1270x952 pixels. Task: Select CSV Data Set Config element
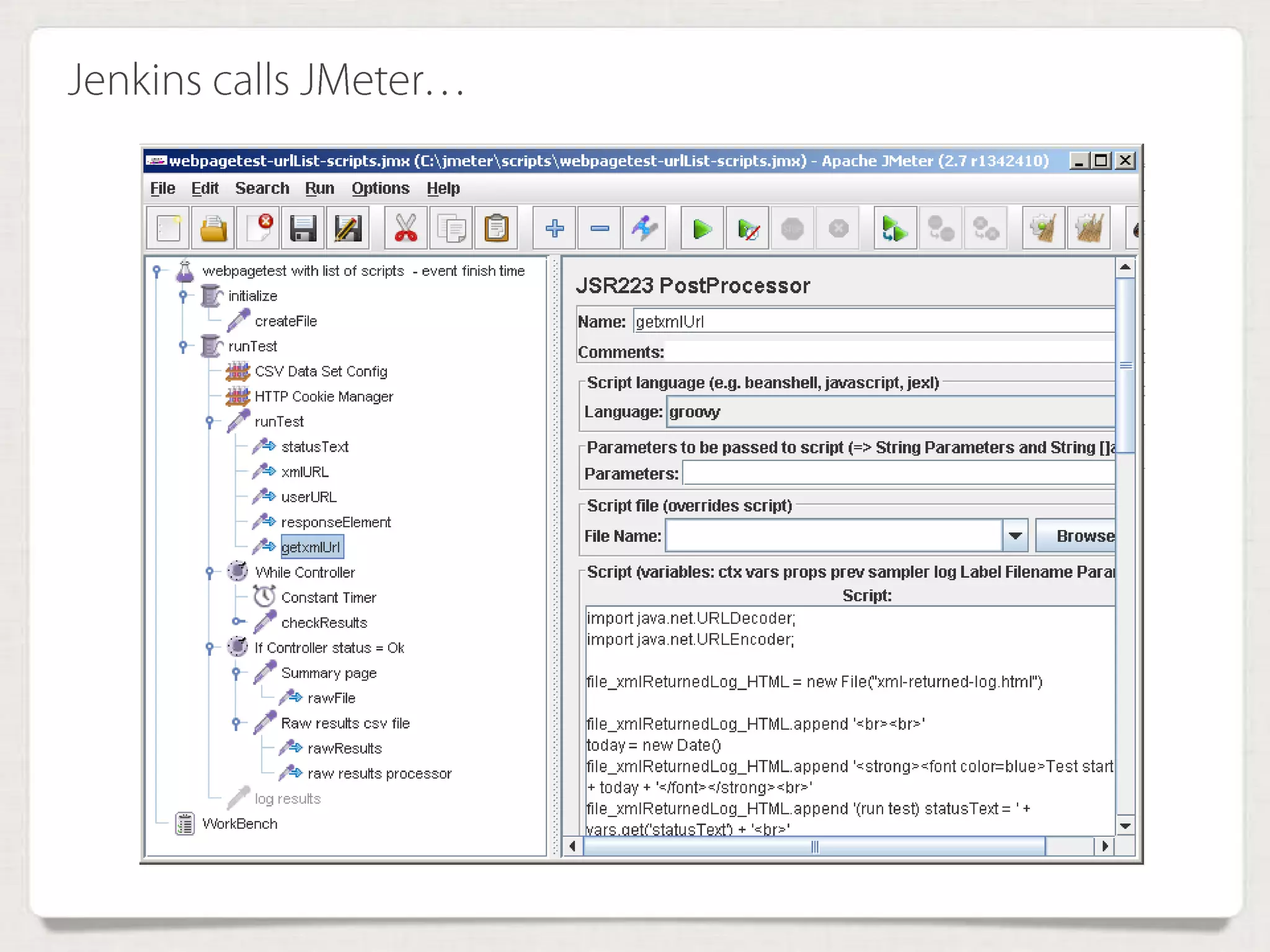coord(321,372)
